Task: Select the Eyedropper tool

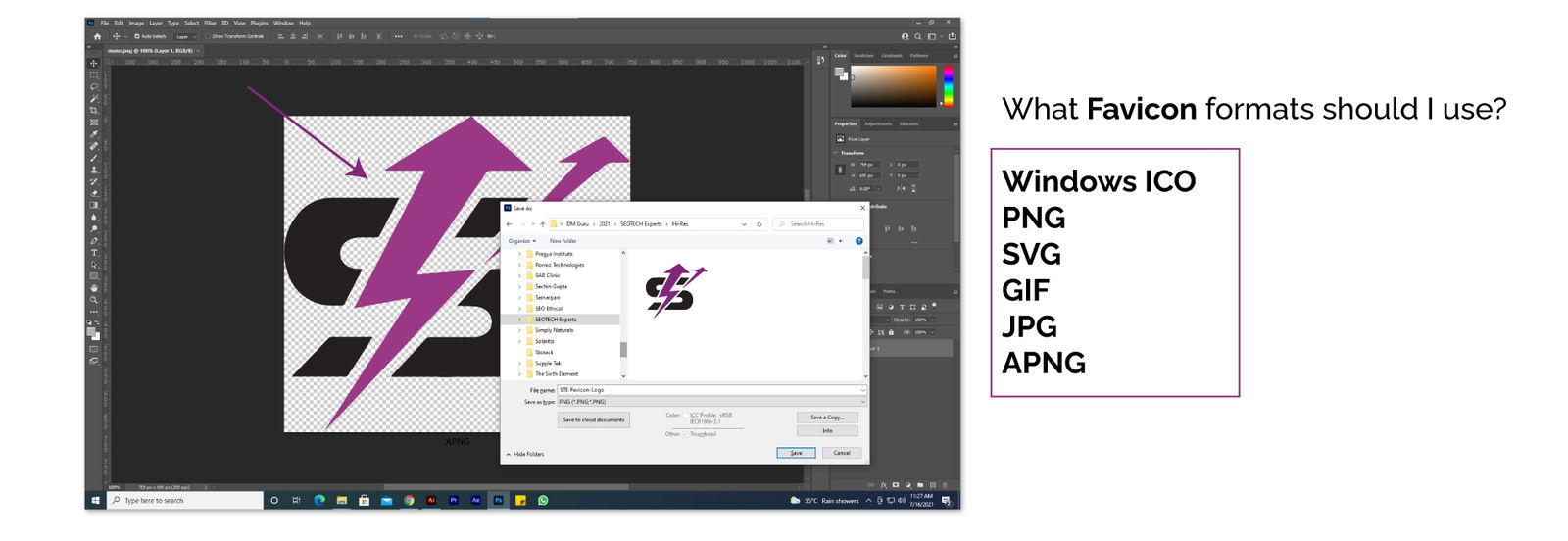Action: (94, 134)
